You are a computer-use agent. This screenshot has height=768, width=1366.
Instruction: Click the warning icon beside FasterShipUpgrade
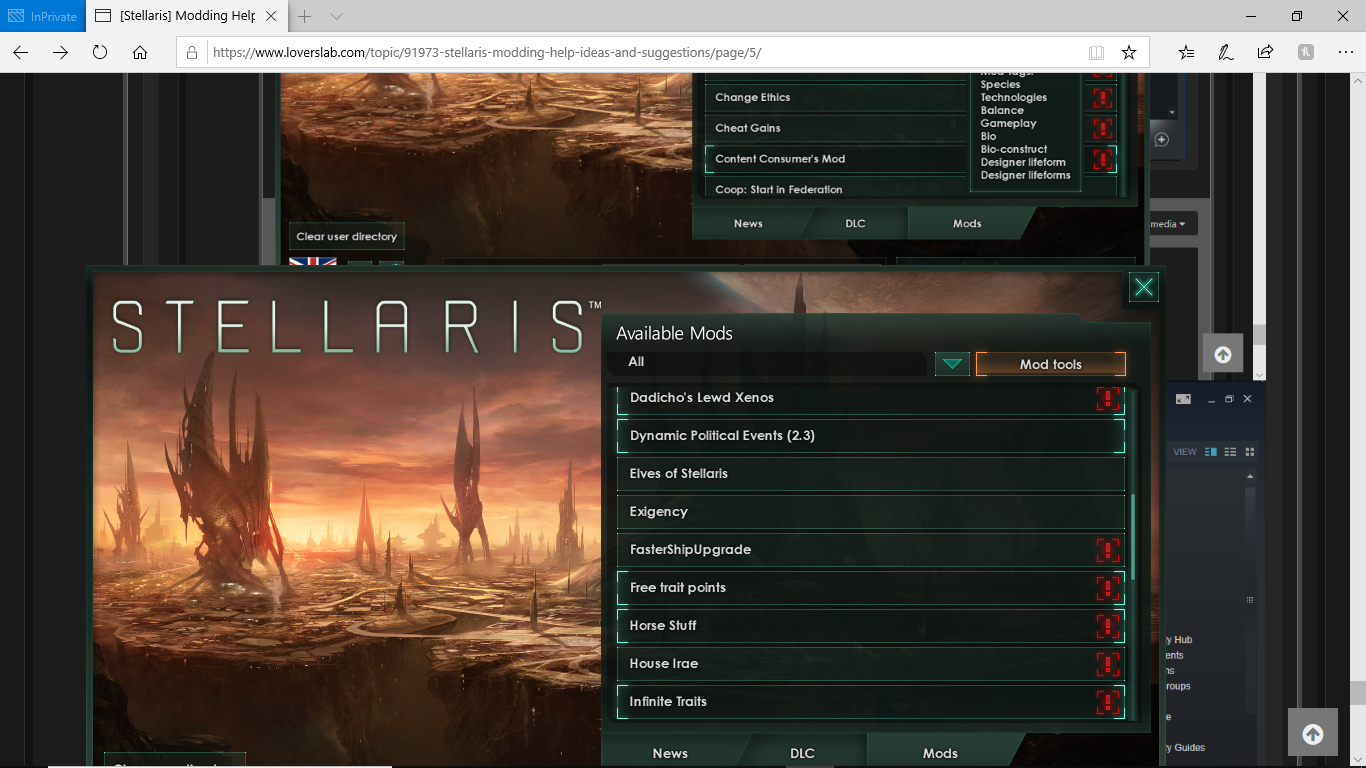click(x=1108, y=550)
